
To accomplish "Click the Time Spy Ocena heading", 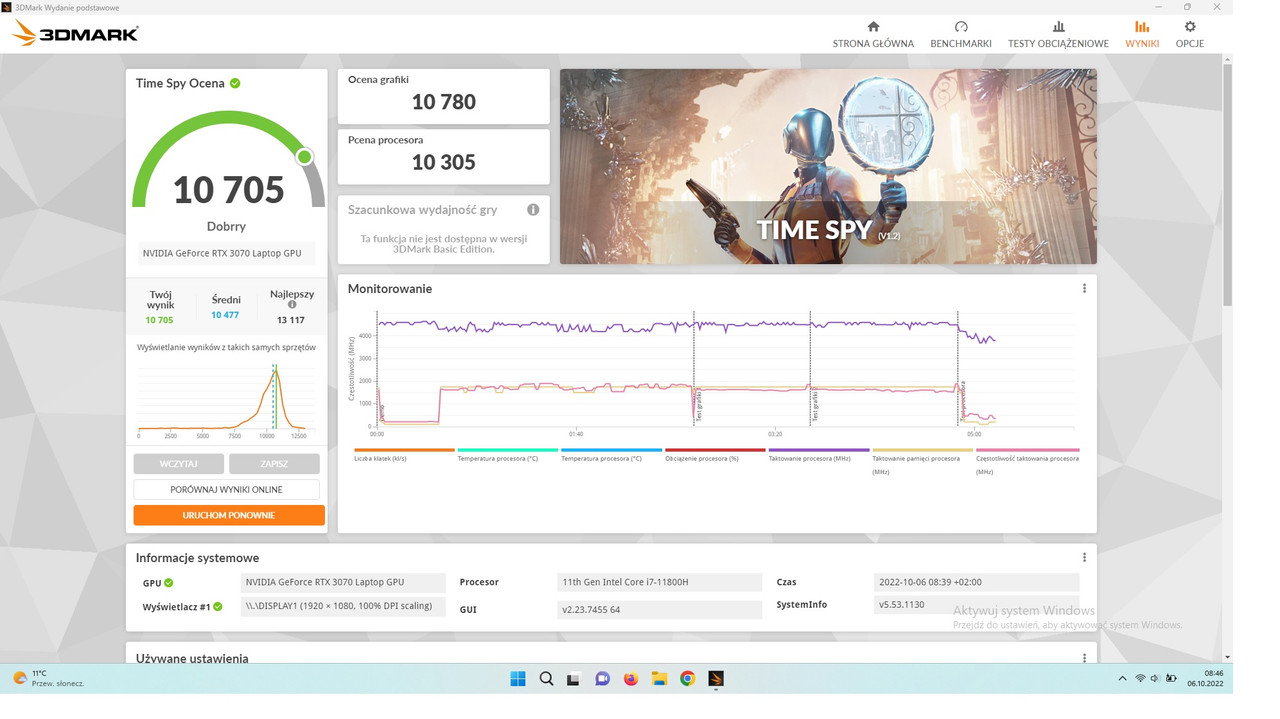I will (x=180, y=83).
